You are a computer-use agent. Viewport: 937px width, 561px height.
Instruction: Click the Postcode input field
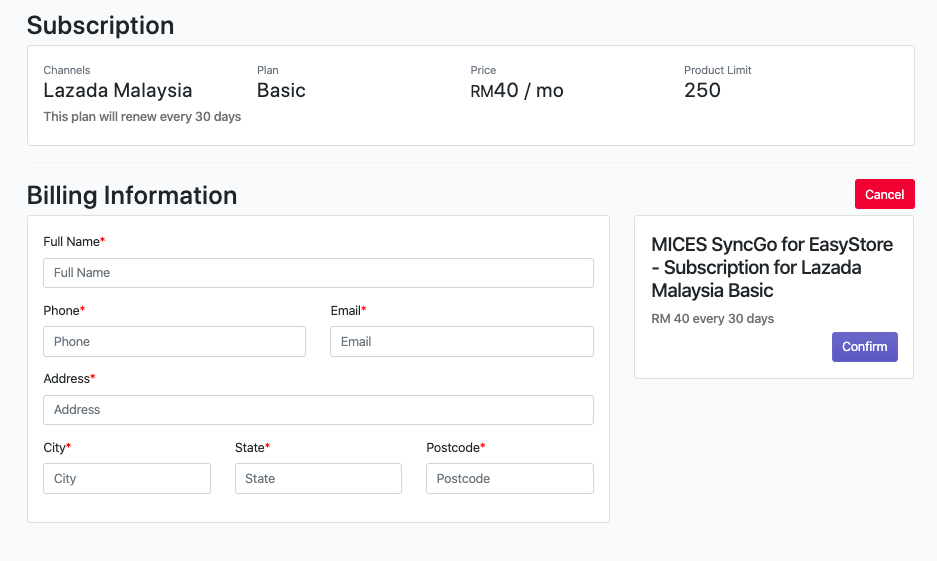pos(509,479)
